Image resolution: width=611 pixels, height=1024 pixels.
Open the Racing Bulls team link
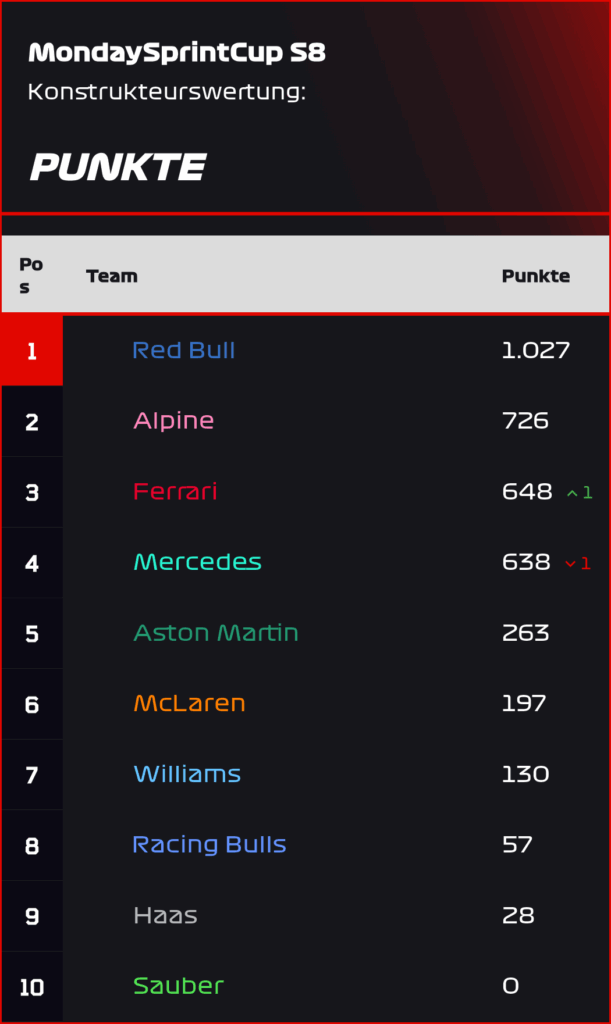[210, 844]
